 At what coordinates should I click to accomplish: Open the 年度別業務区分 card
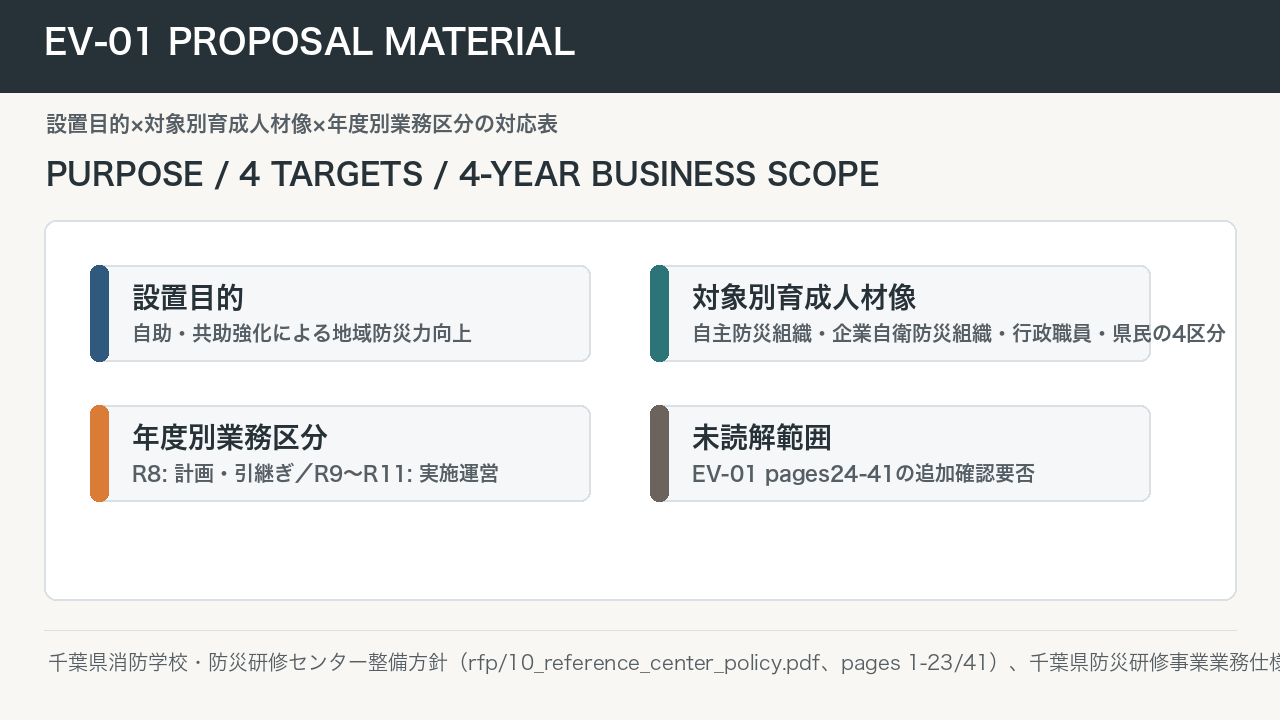(340, 454)
